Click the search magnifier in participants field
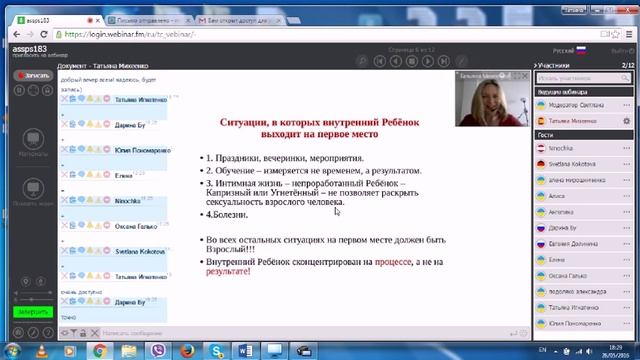Viewport: 640px width, 360px height. 626,78
